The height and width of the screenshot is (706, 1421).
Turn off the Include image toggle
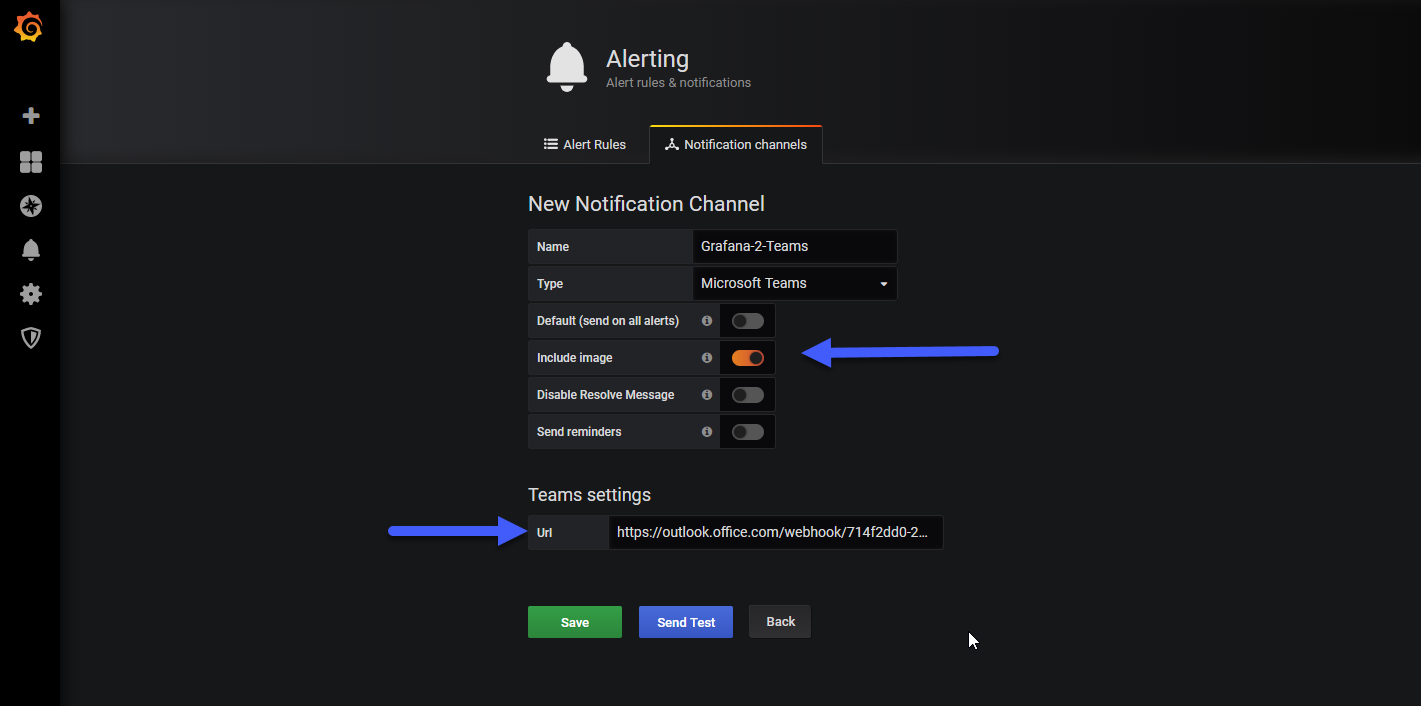[748, 358]
